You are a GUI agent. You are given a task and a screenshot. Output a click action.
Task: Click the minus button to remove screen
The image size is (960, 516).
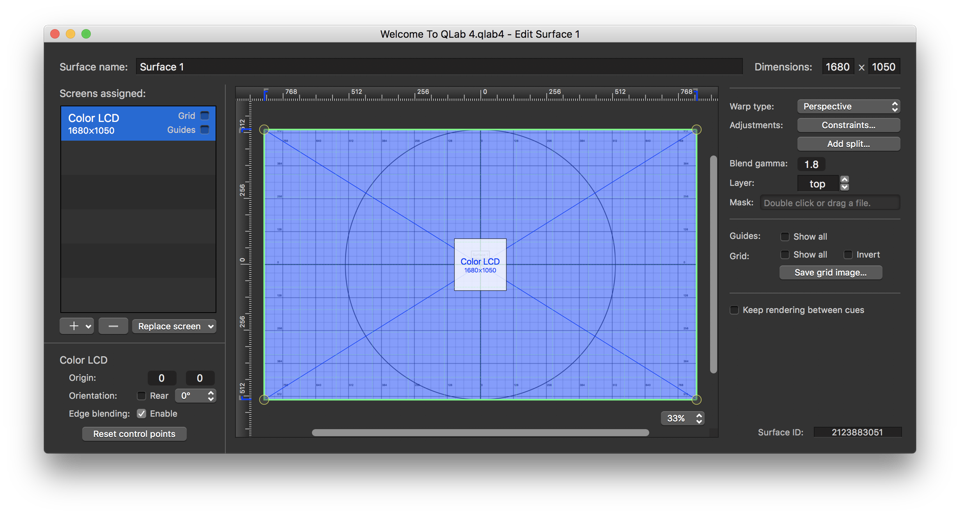[113, 326]
